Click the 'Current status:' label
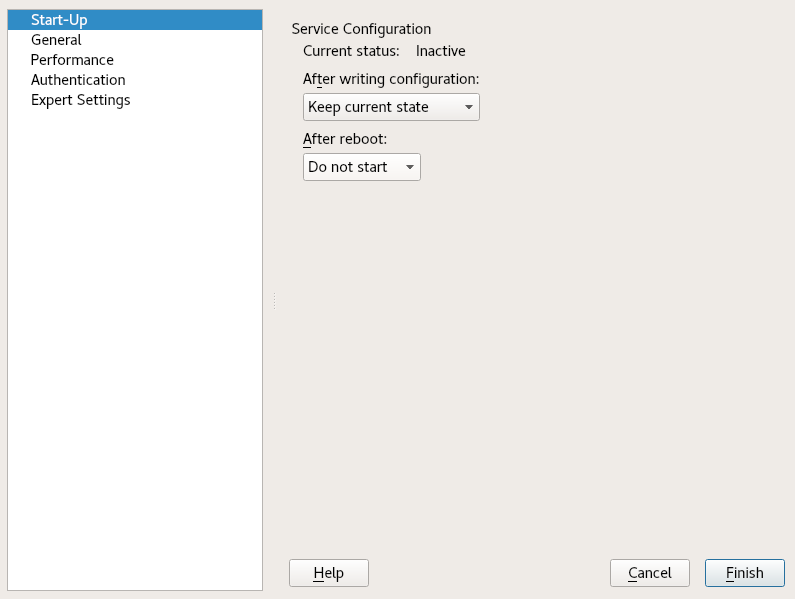Screen dimensions: 795x599 tap(351, 50)
